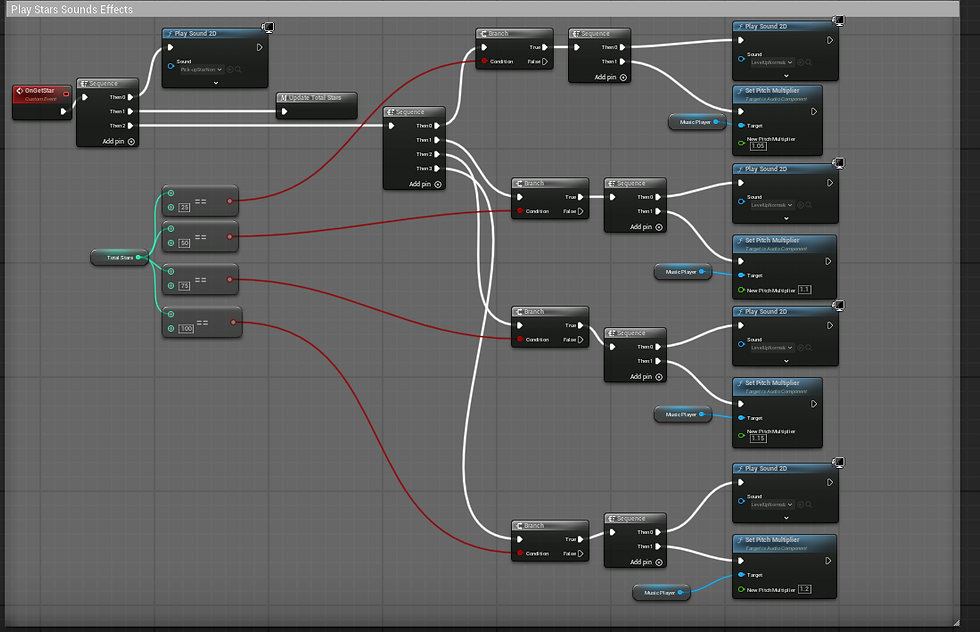Click the magnifier icon beside Pick-upStarNon sound

pos(238,69)
